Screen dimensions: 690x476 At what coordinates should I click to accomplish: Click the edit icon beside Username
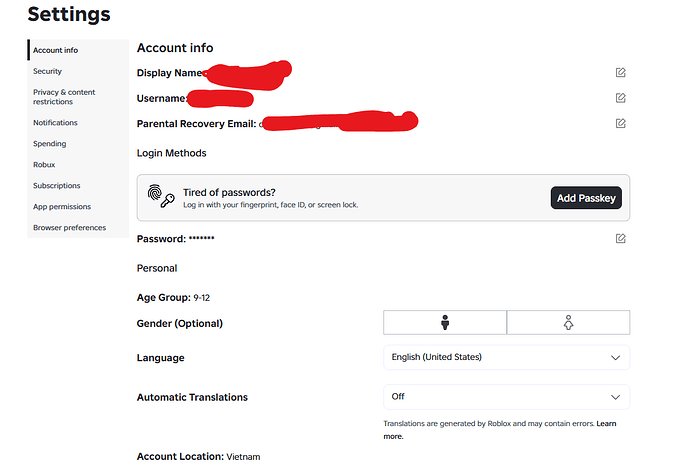coord(620,98)
